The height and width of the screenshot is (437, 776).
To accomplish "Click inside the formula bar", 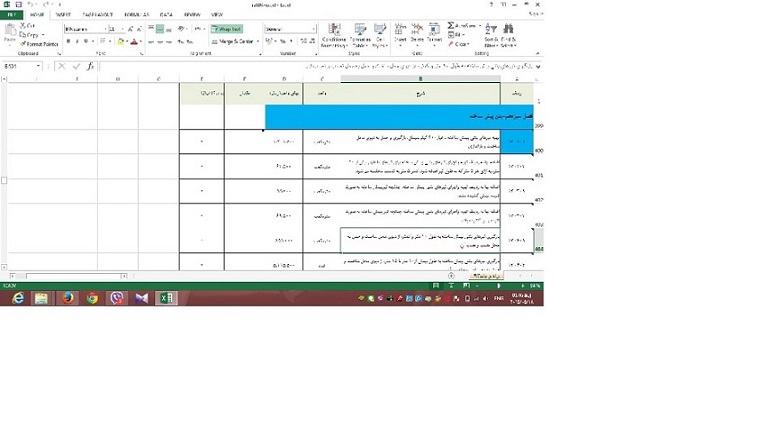I will 317,66.
